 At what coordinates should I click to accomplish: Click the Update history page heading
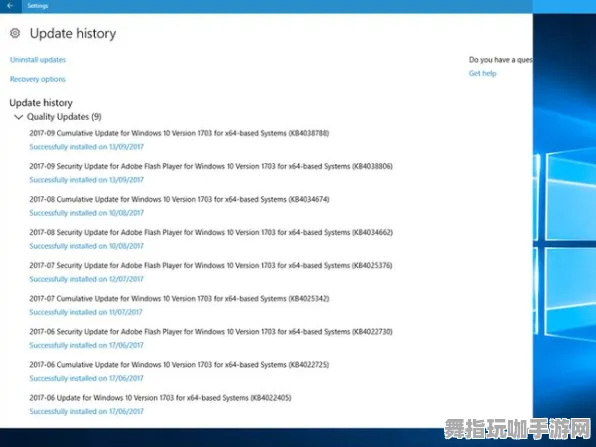point(73,33)
